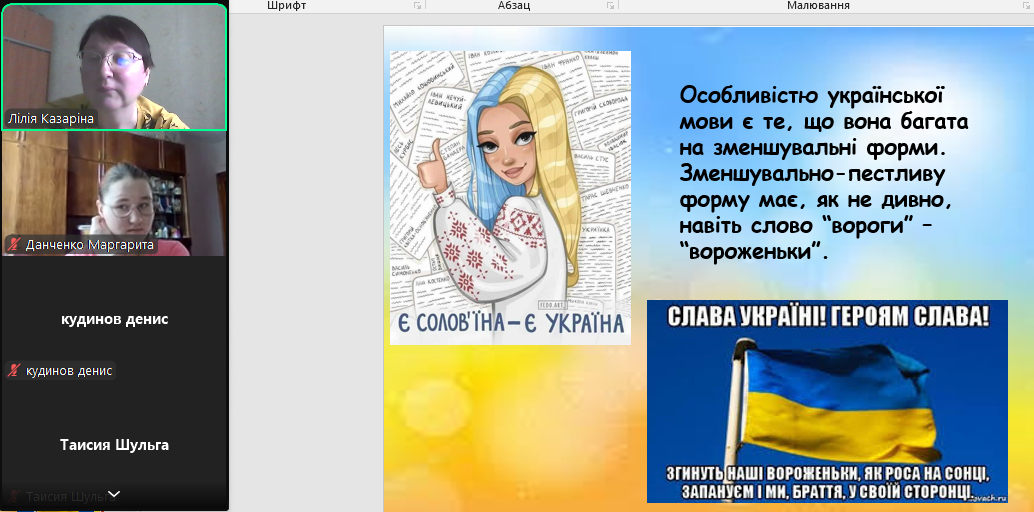Viewport: 1034px width, 512px height.
Task: Open the Малювання group dialog launcher
Action: pos(1027,6)
